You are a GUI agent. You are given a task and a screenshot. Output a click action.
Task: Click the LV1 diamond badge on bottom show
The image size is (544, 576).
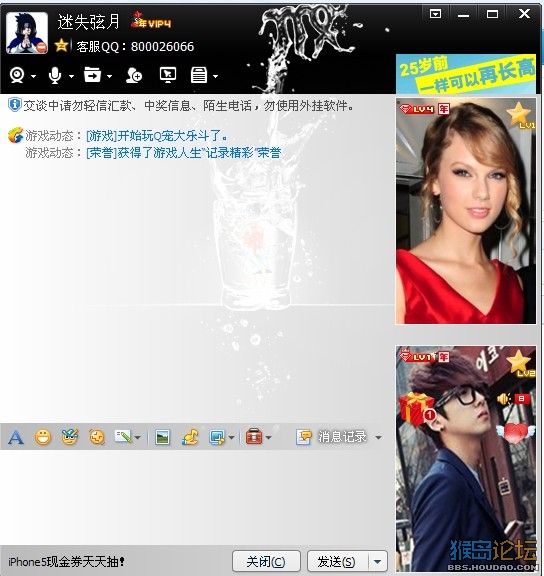click(x=417, y=356)
